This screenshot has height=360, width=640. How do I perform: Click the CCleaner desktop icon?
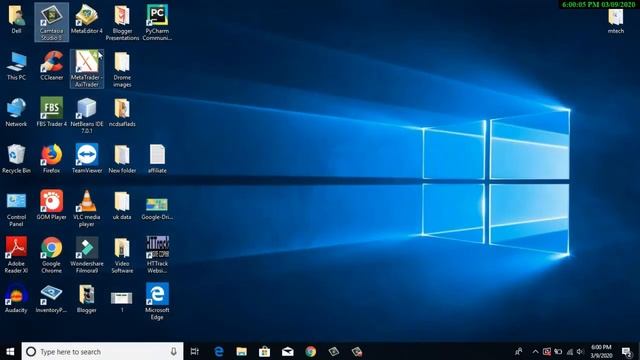point(51,66)
